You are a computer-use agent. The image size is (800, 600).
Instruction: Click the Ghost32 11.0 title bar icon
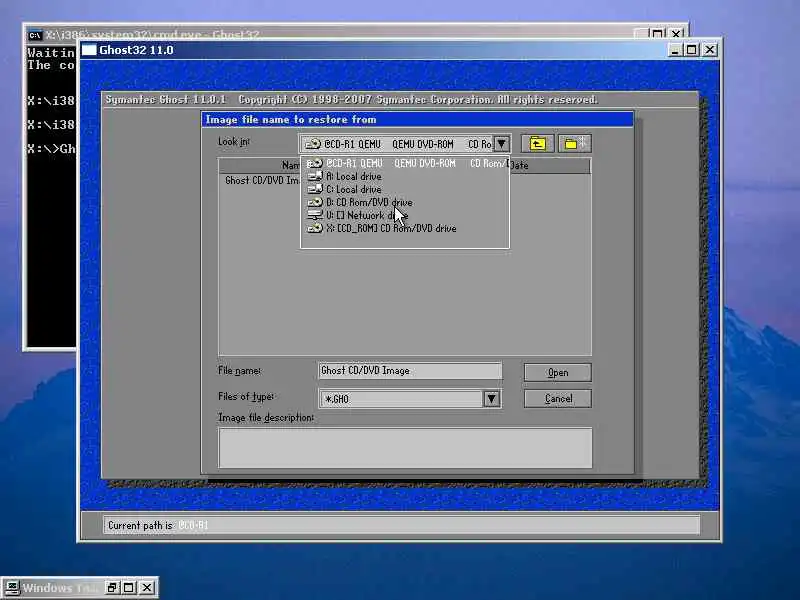[89, 50]
